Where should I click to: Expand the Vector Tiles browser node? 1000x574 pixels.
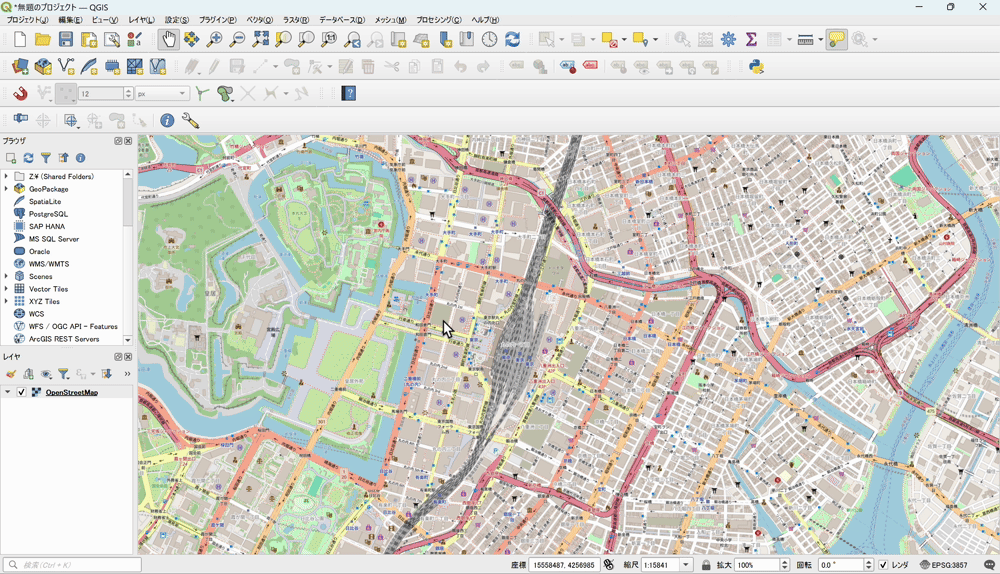(6, 289)
